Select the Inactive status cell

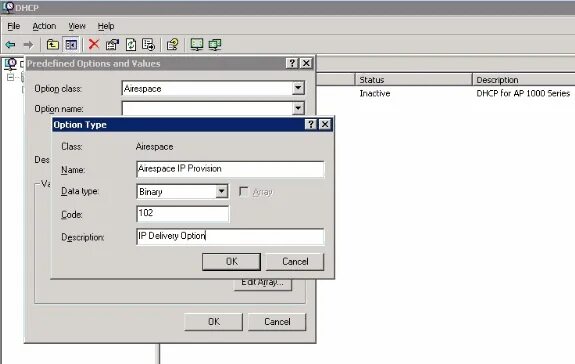click(375, 93)
